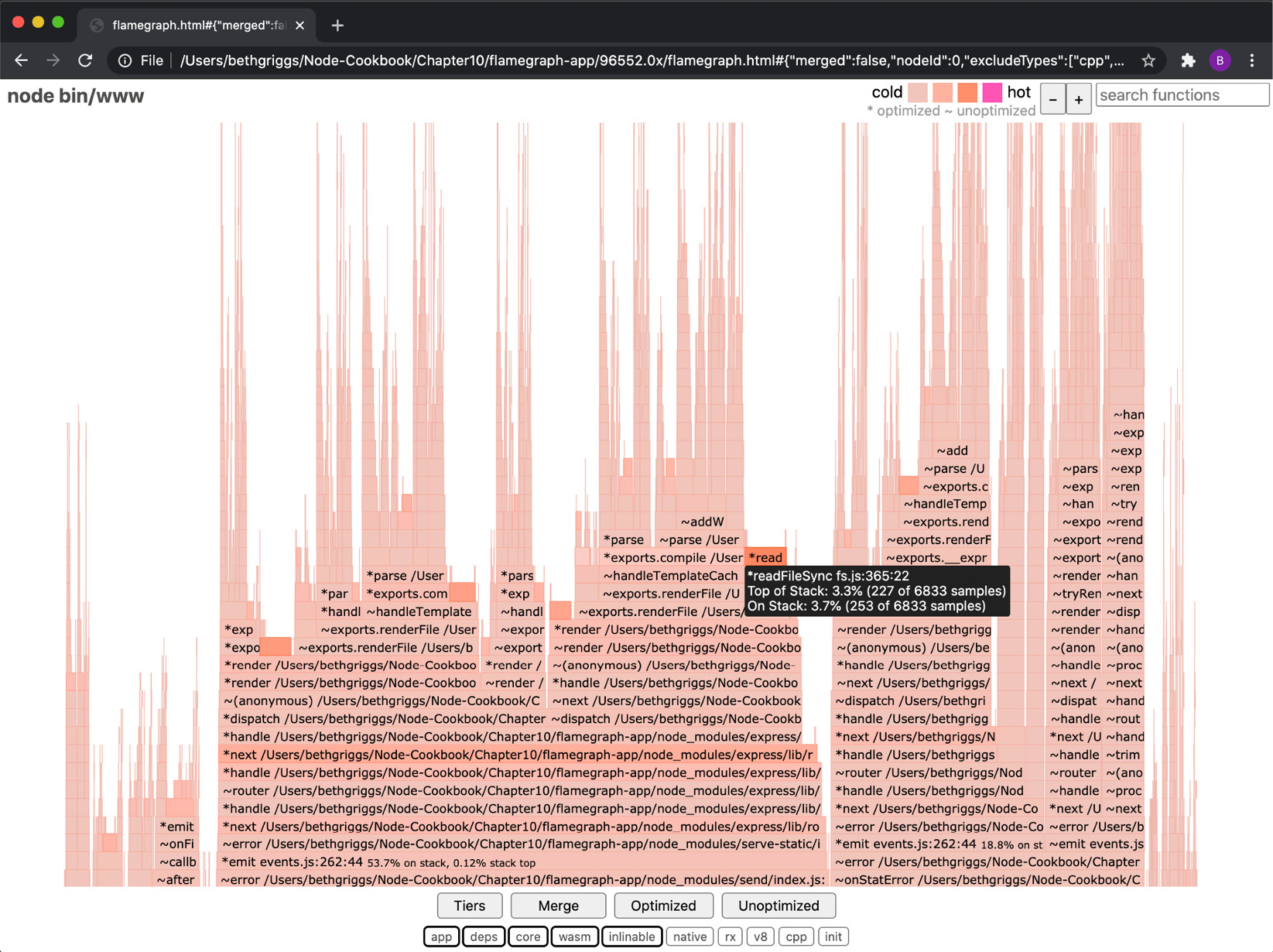The image size is (1273, 952).
Task: Click the Unoptimized button
Action: click(x=779, y=906)
